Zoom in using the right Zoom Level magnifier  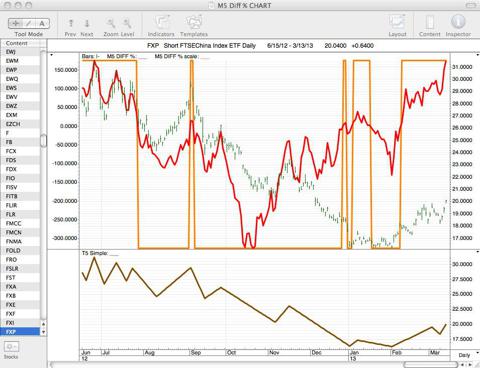(127, 23)
